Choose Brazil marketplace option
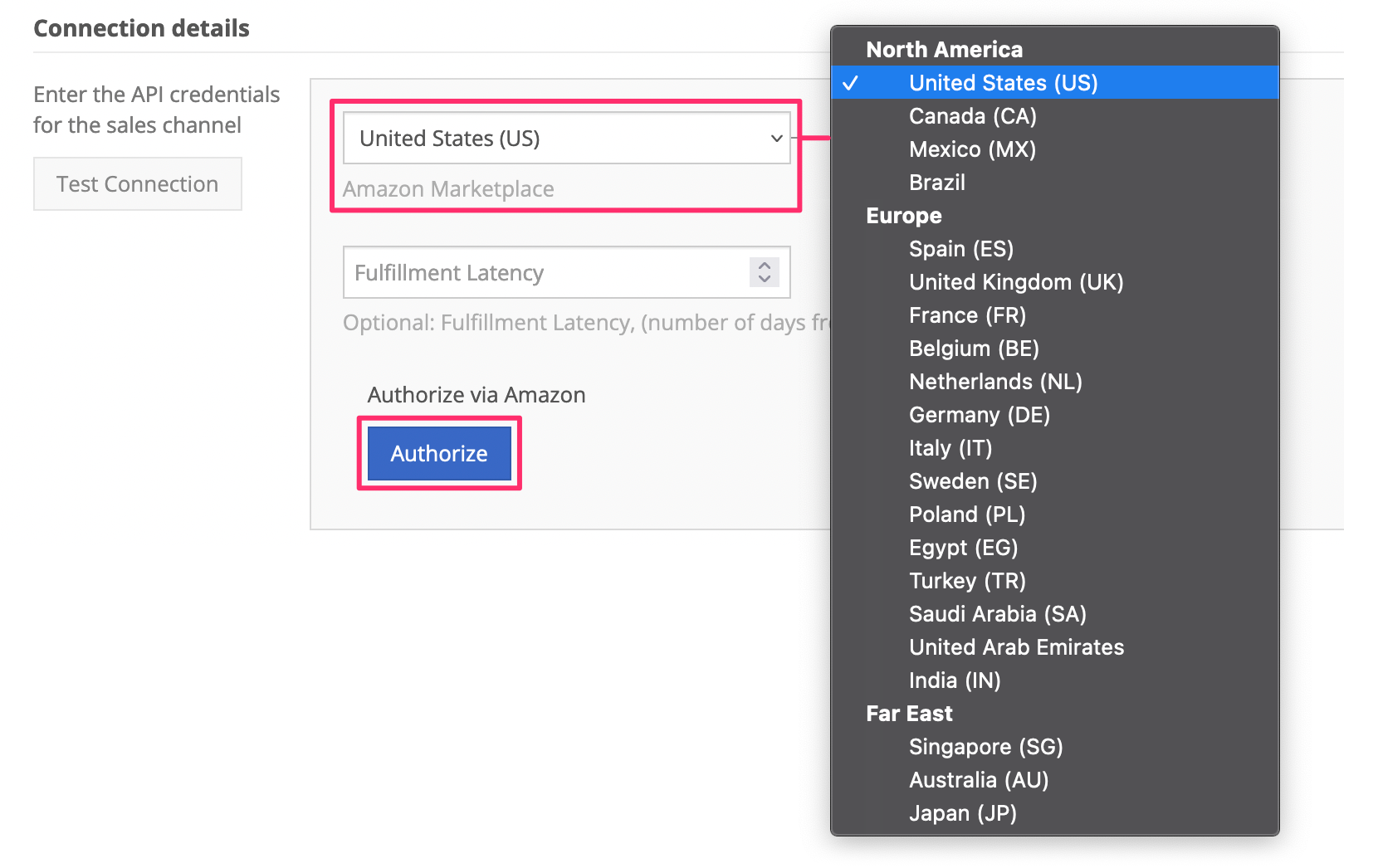The image size is (1378, 868). coord(1055,182)
